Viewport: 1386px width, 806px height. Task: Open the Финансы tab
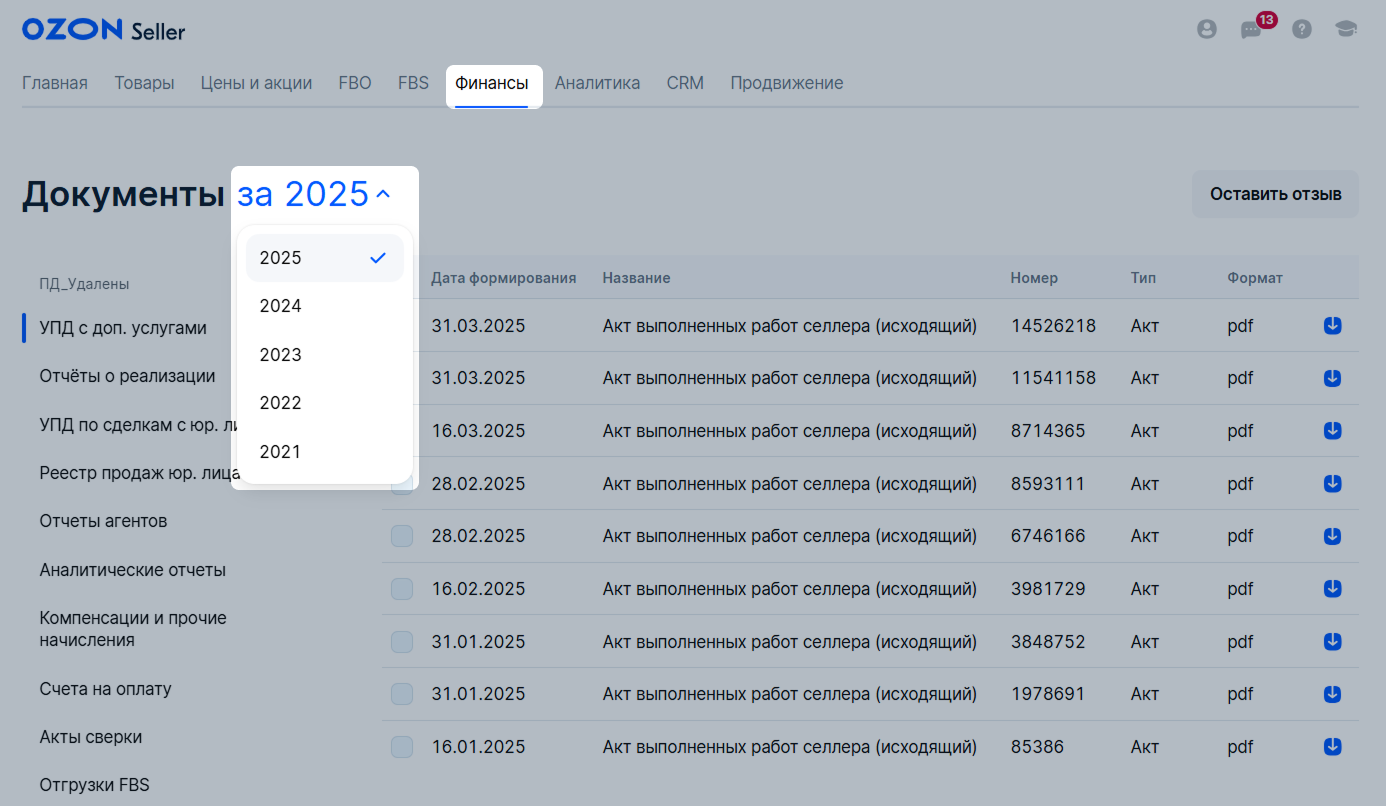[492, 83]
